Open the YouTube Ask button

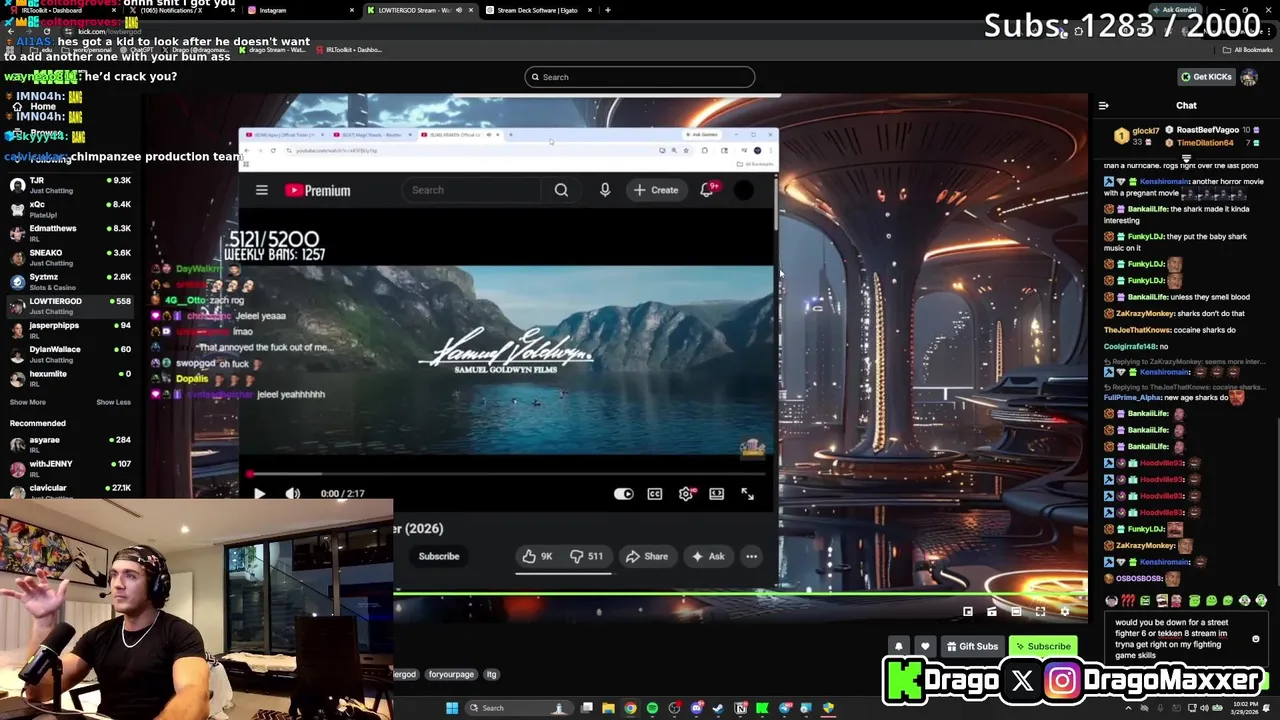(x=707, y=556)
